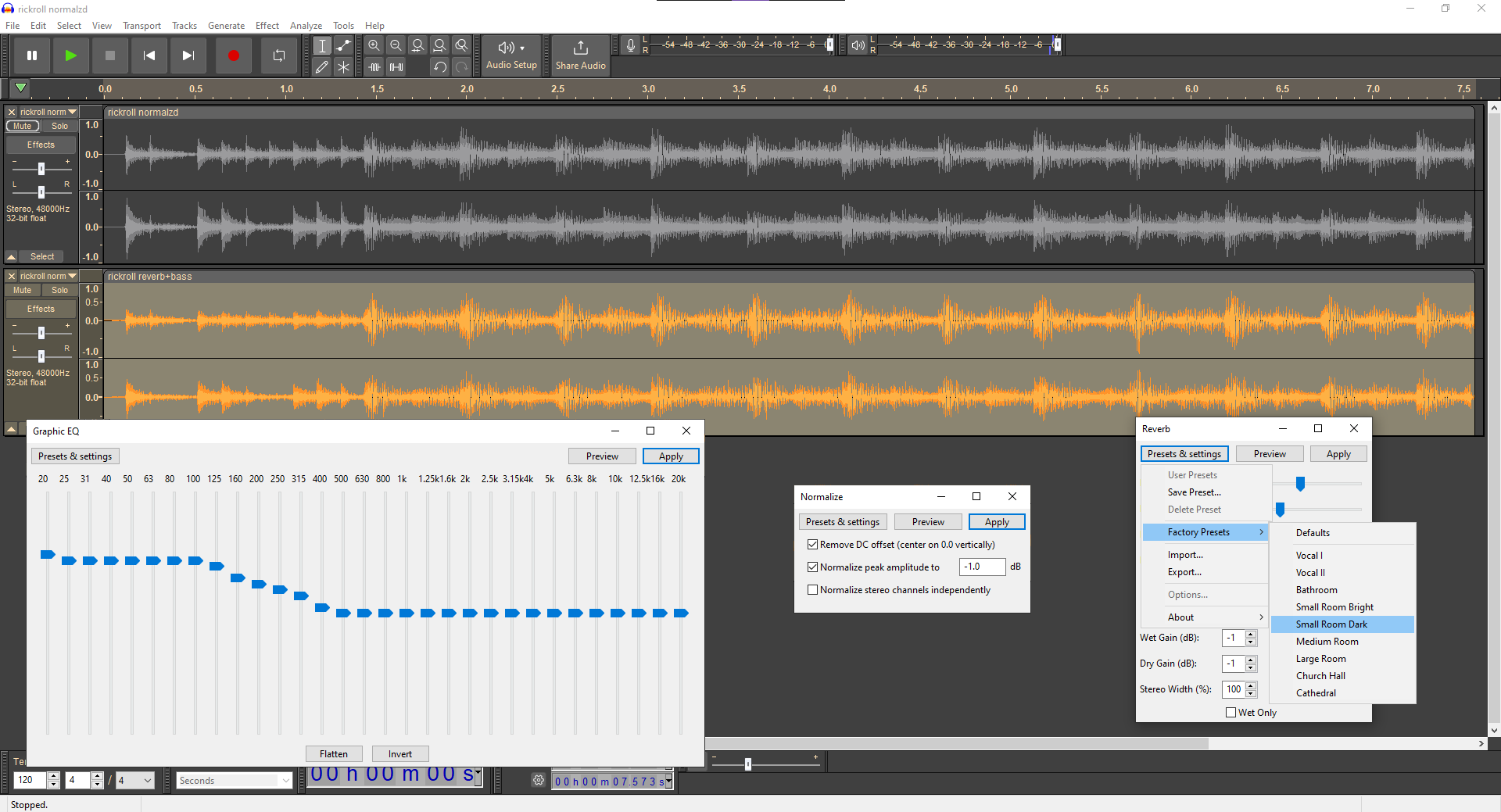The width and height of the screenshot is (1501, 812).
Task: Click the Silence audio selection icon
Action: pyautogui.click(x=396, y=67)
